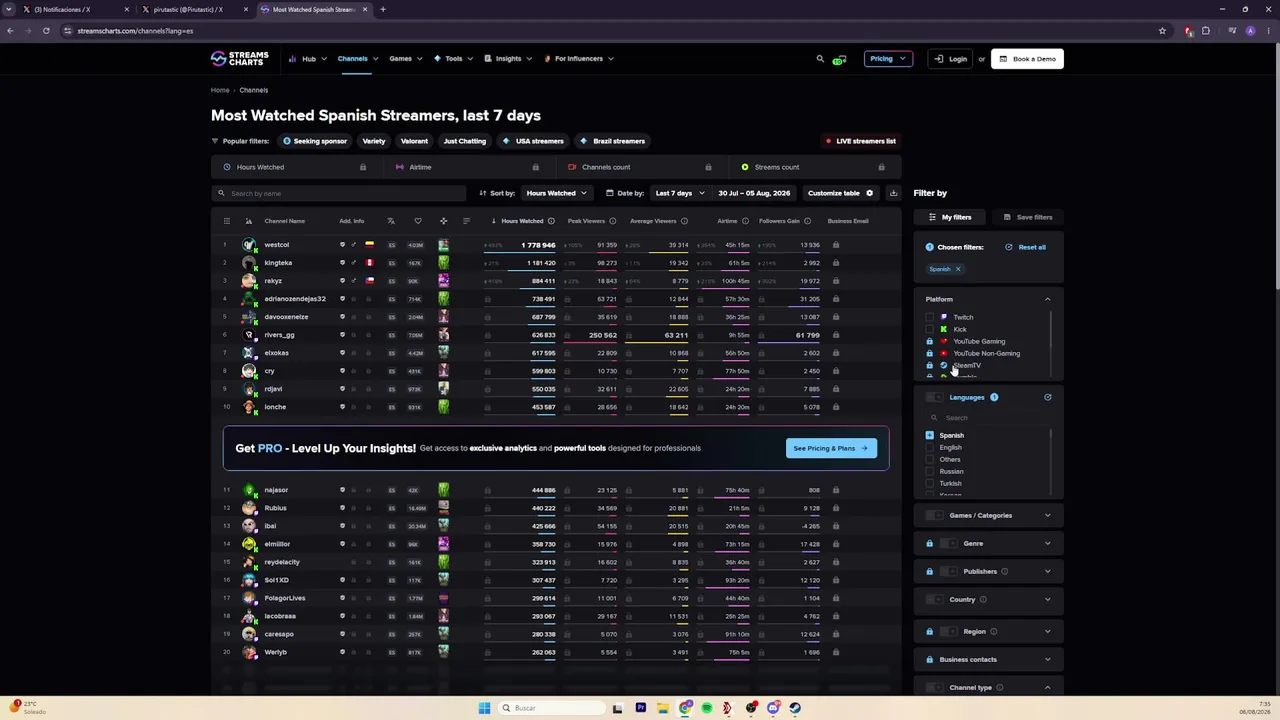Open the Hours Watched sort dropdown
The width and height of the screenshot is (1280, 720).
point(556,193)
